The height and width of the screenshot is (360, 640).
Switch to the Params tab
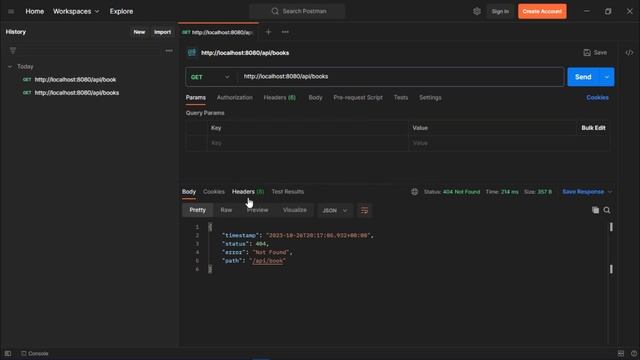(196, 98)
